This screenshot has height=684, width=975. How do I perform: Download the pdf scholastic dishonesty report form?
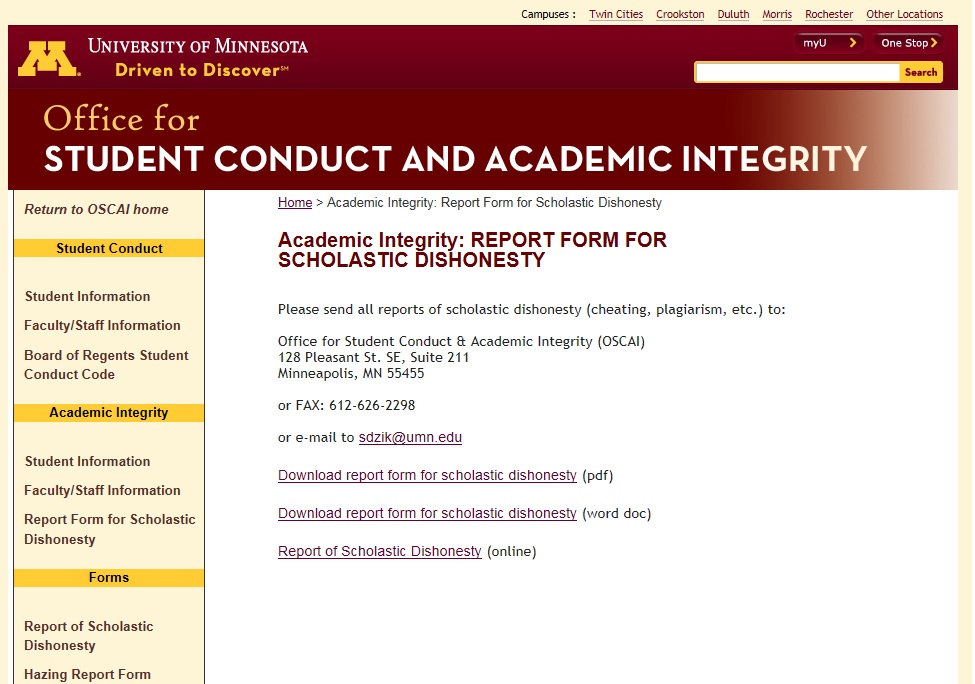(427, 475)
